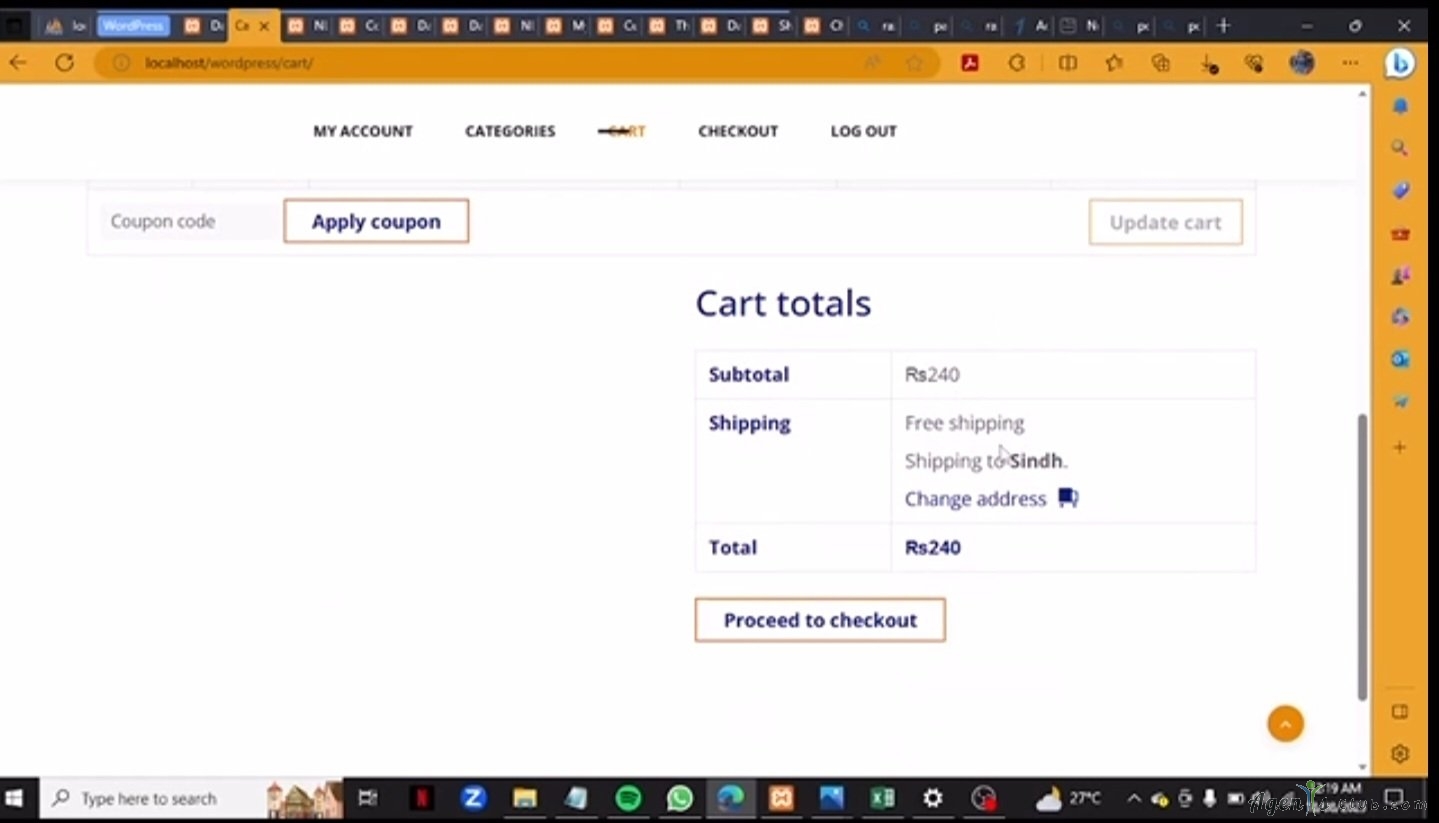Launch WhatsApp from the taskbar
The width and height of the screenshot is (1439, 823).
[x=680, y=798]
